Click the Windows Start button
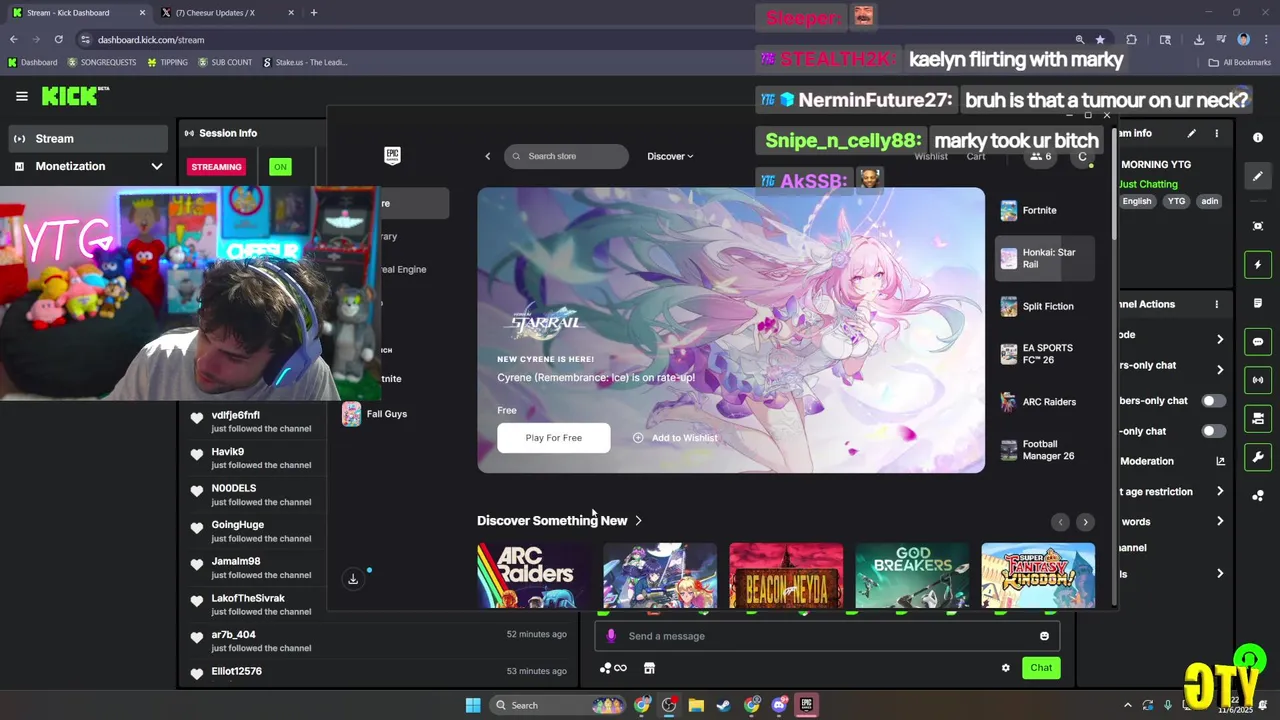This screenshot has height=720, width=1280. pos(473,705)
